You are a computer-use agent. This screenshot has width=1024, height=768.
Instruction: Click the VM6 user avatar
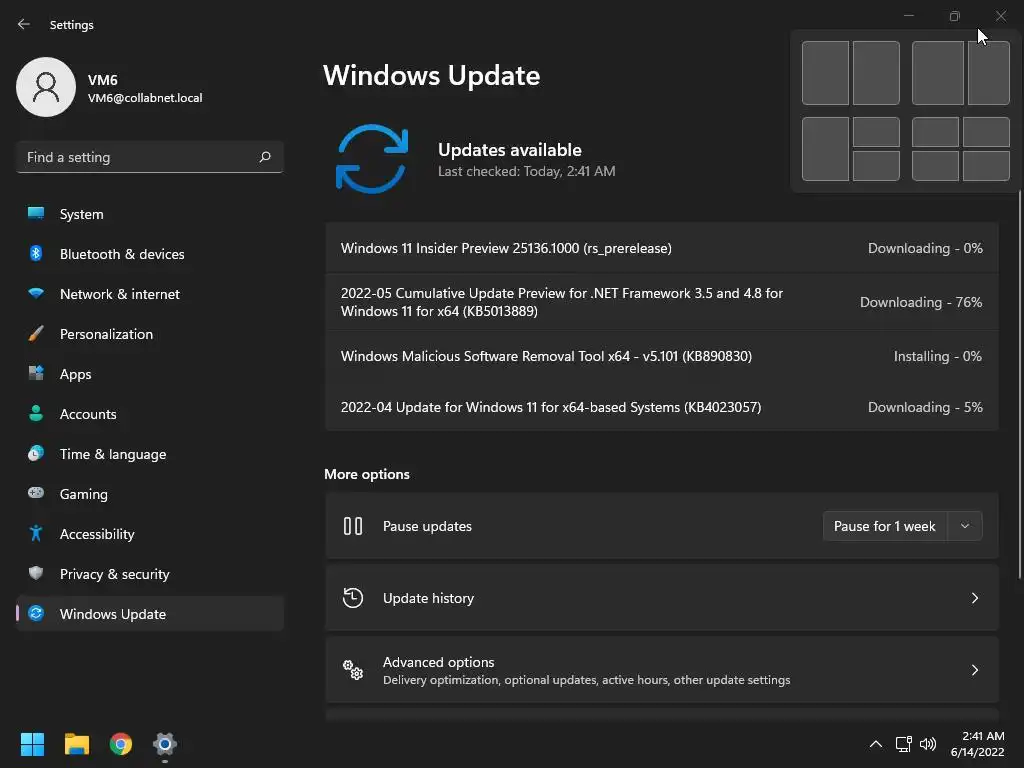point(46,87)
